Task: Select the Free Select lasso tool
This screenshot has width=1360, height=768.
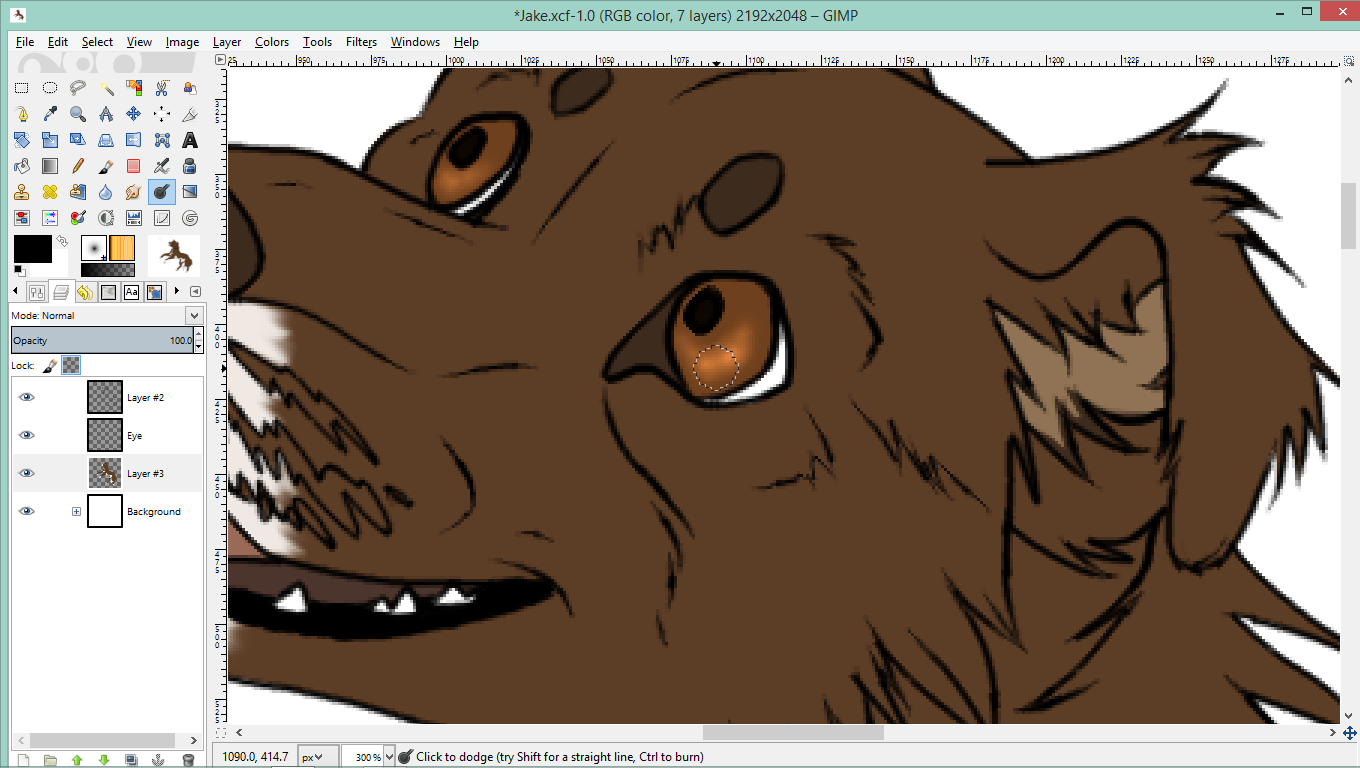Action: [x=77, y=87]
